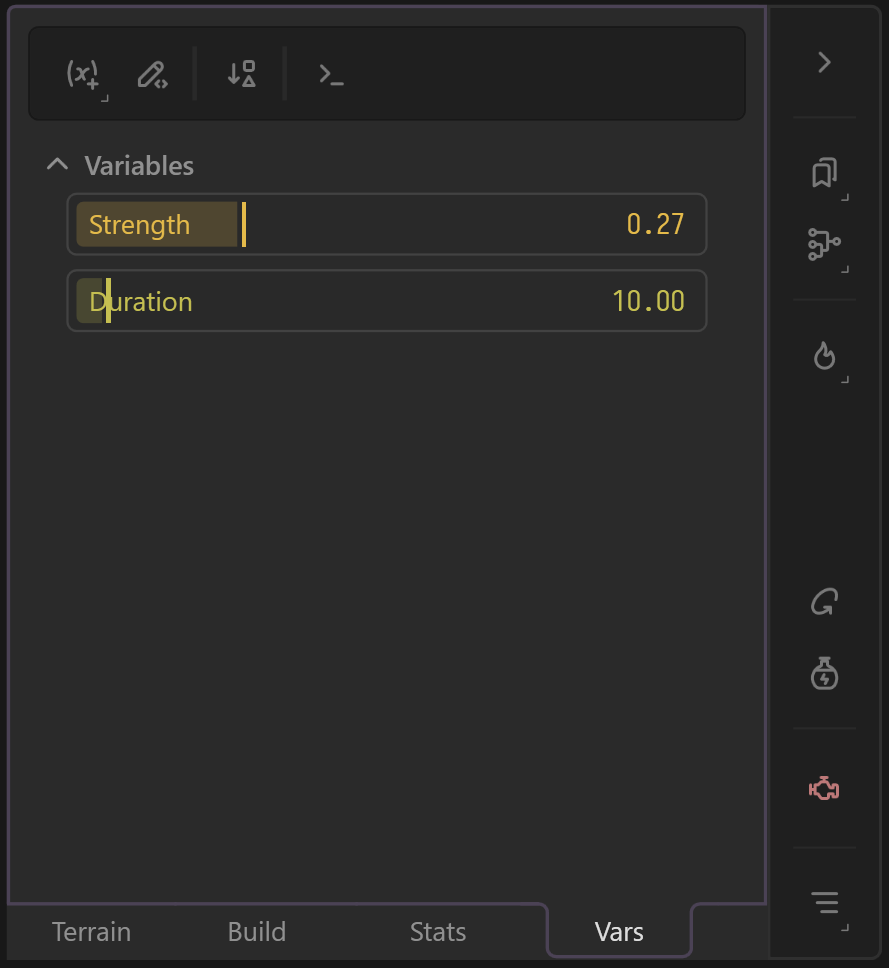Click the sort variables icon

tap(241, 74)
